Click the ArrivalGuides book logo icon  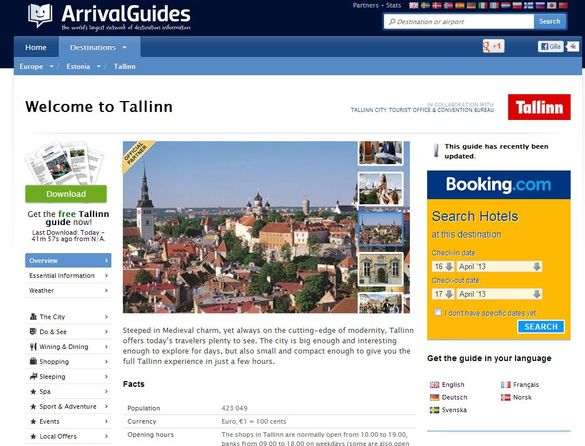coord(40,15)
